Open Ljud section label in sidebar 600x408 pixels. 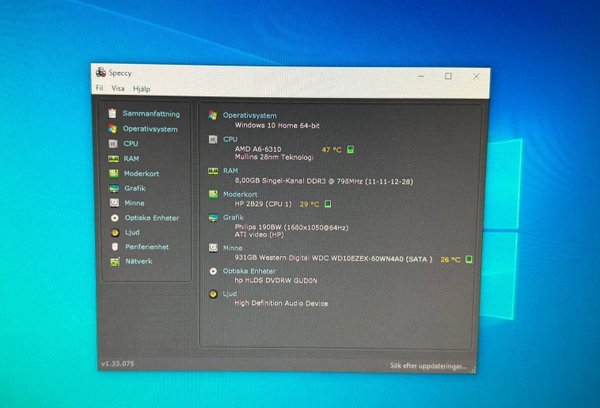click(132, 232)
